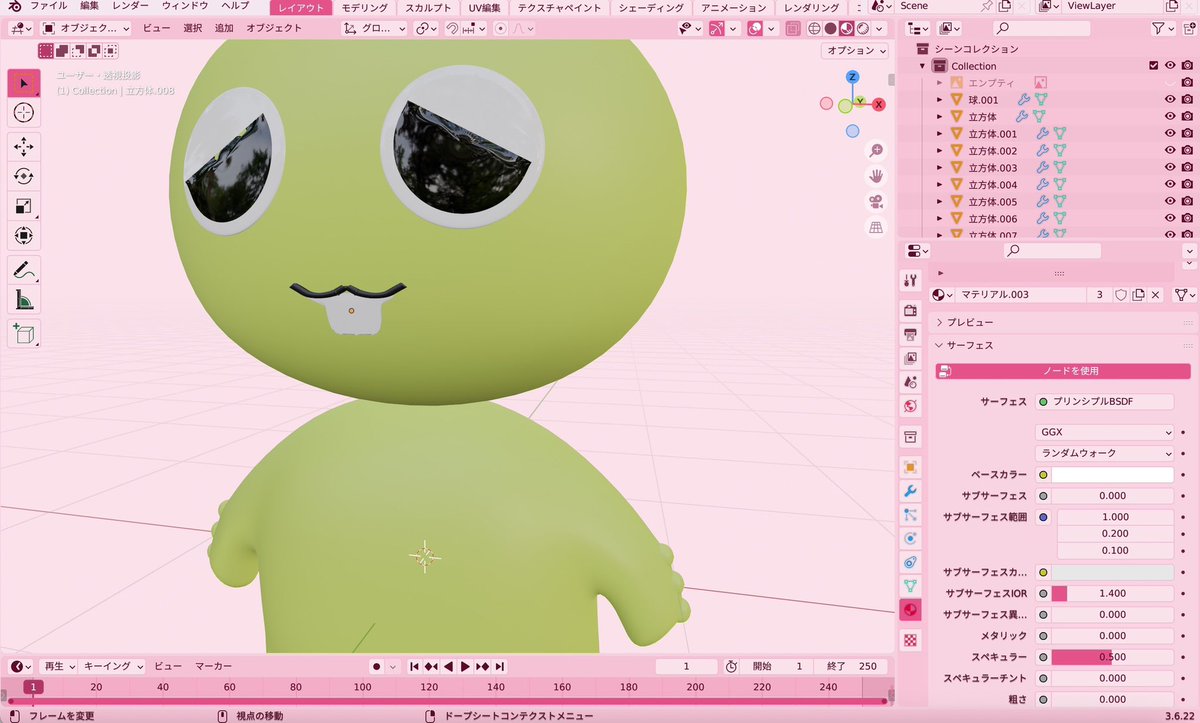
Task: Select the Add Cube tool
Action: (x=24, y=332)
